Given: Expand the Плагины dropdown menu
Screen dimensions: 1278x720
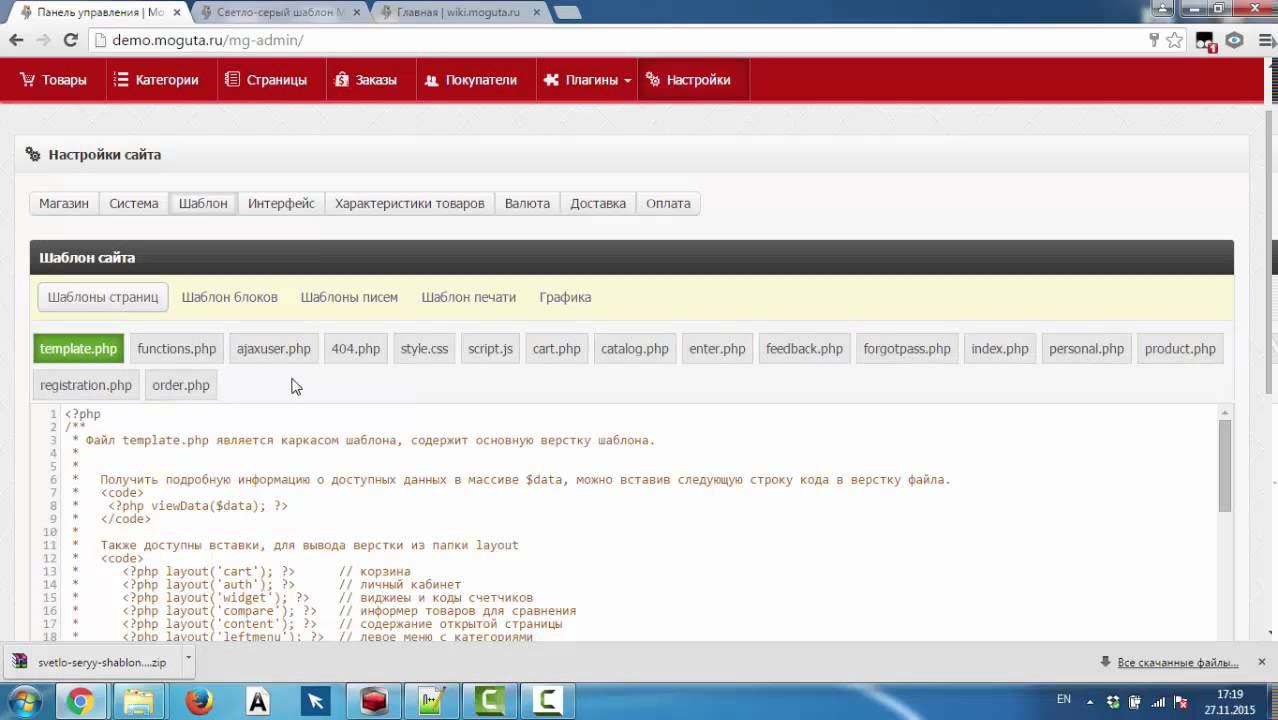Looking at the screenshot, I should coord(587,80).
